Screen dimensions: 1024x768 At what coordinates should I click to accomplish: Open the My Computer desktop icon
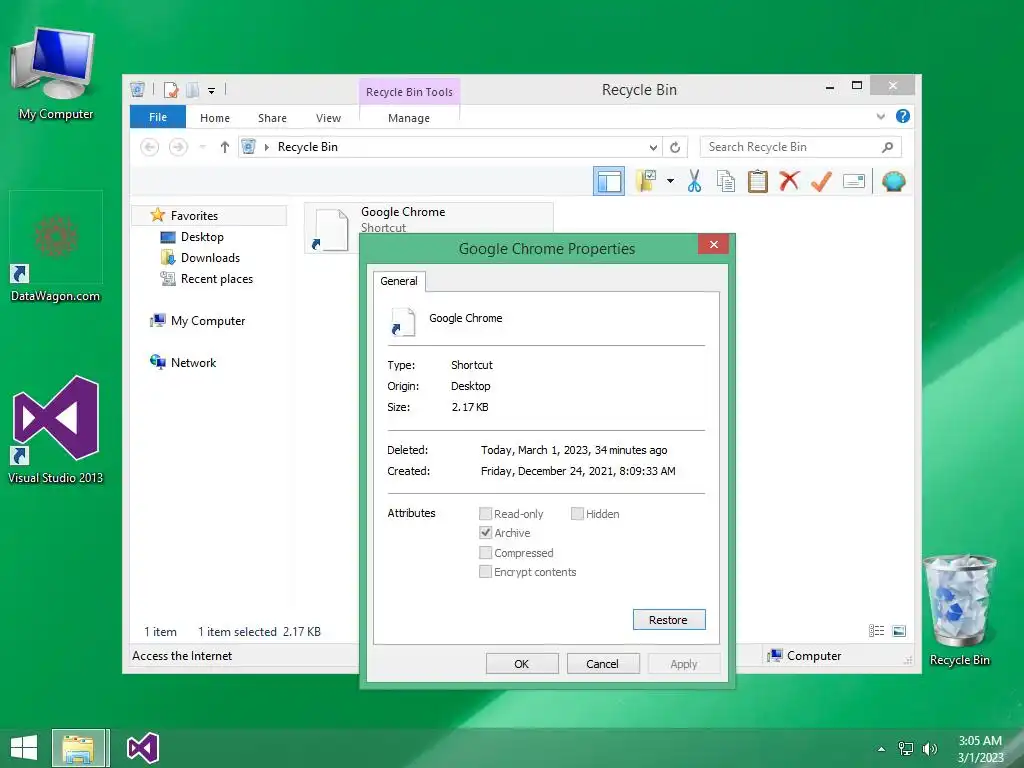[x=56, y=74]
